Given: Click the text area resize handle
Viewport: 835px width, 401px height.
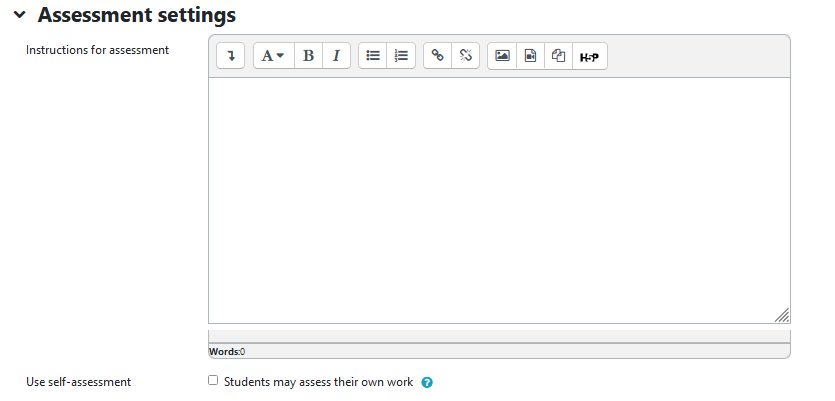Looking at the screenshot, I should [x=782, y=314].
